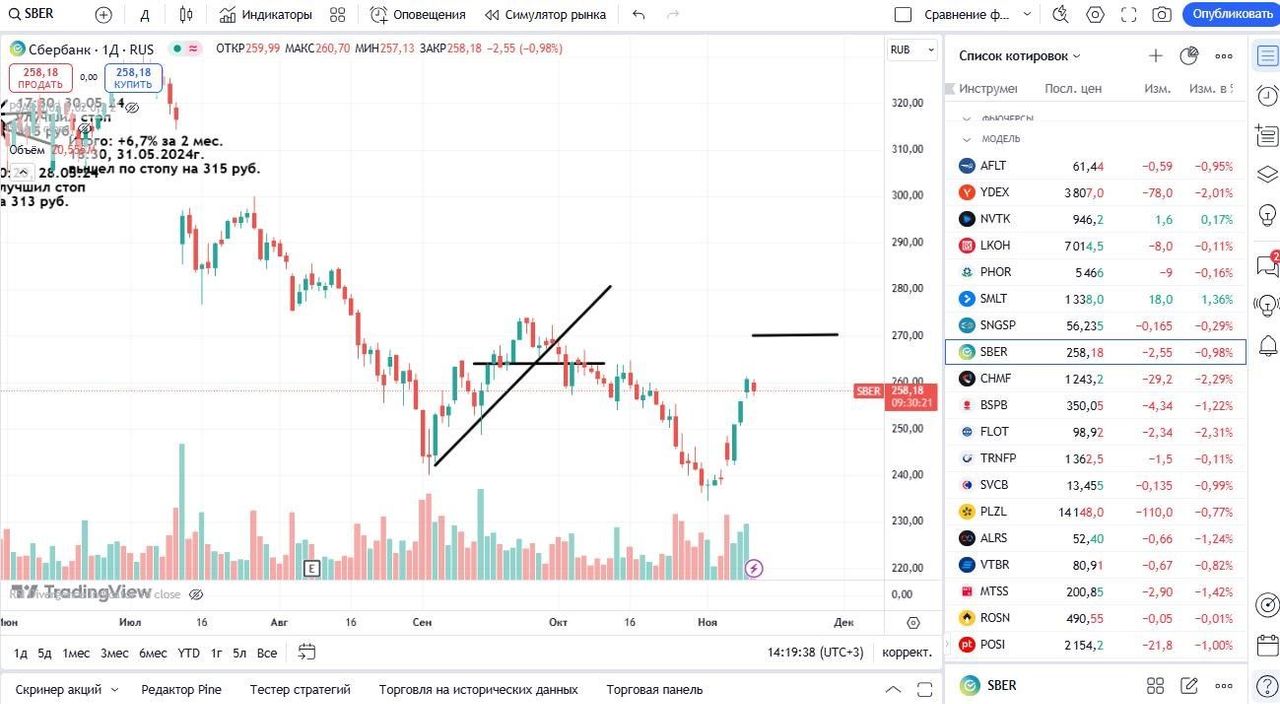
Task: Open the Индикаторы indicators menu
Action: (x=266, y=15)
